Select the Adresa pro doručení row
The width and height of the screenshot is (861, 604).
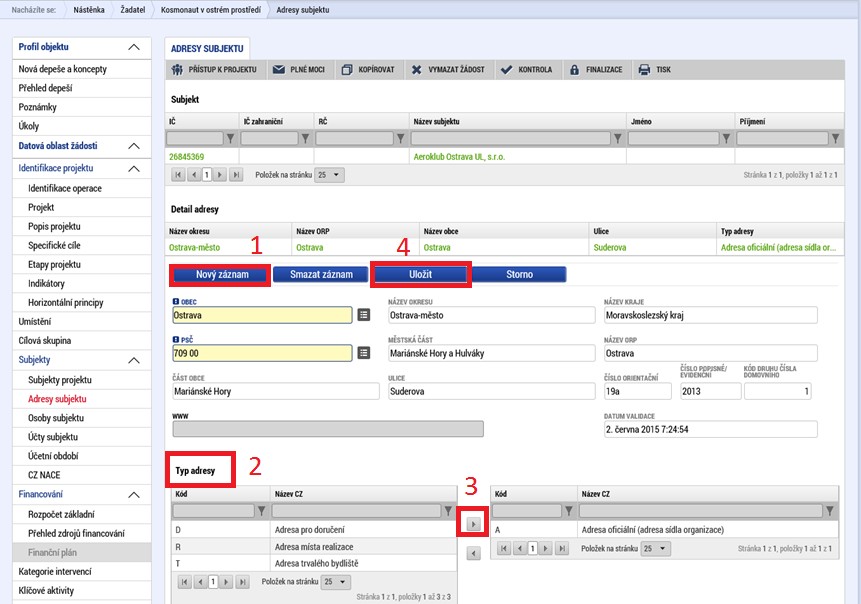[x=314, y=530]
